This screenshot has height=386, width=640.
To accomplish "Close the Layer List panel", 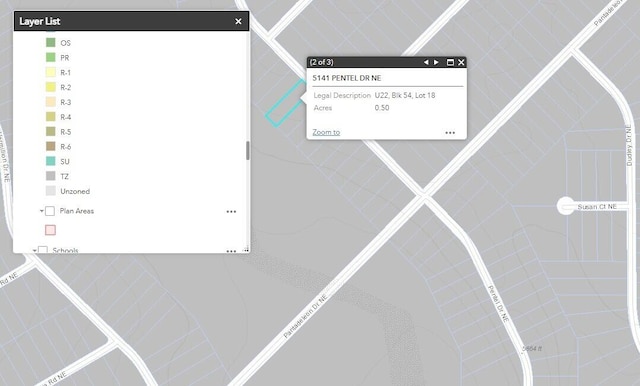I will pyautogui.click(x=238, y=21).
